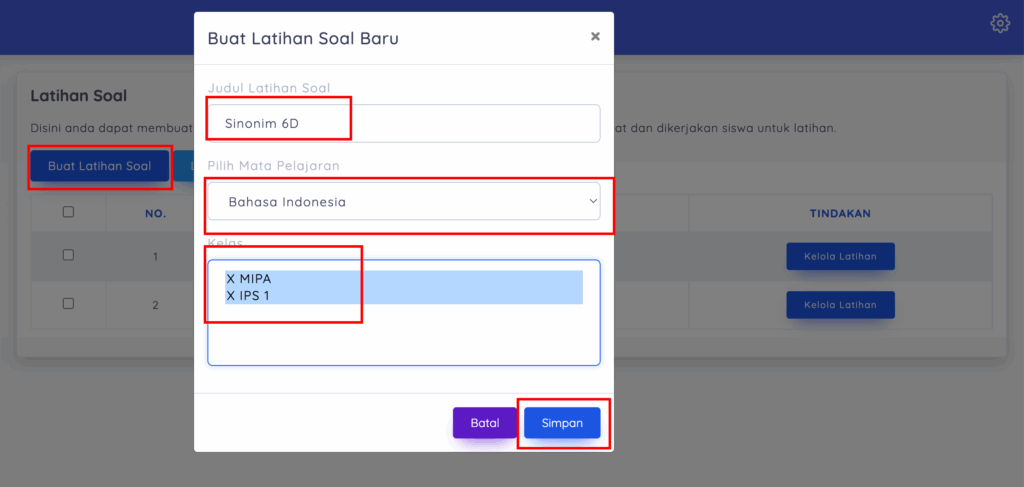
Task: Click the NO. column header
Action: pos(155,213)
